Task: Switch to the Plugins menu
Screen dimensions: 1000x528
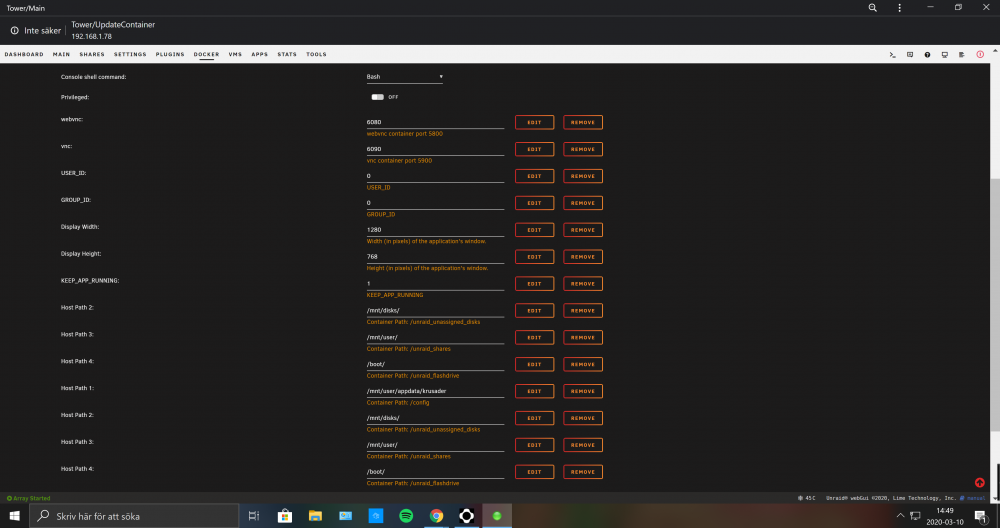Action: (170, 55)
